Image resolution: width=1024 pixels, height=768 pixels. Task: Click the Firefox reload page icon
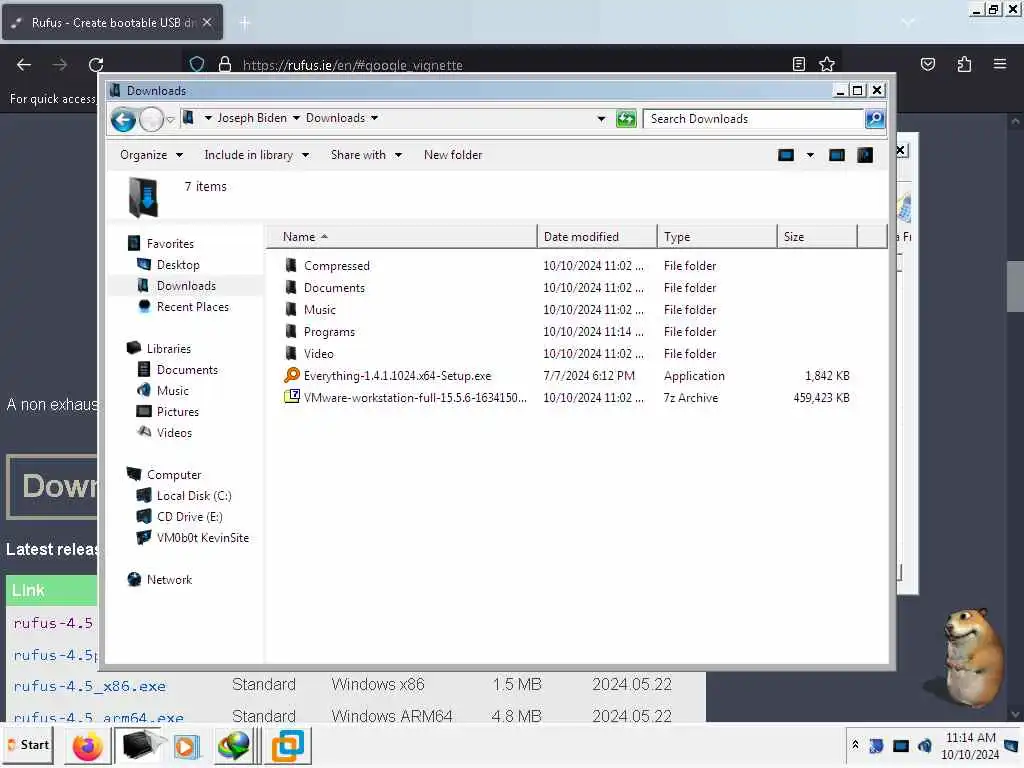click(x=96, y=65)
